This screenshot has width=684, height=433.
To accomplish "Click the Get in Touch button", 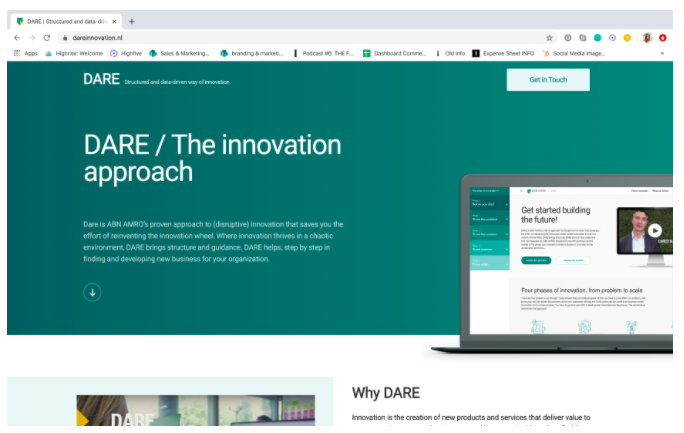I will (x=548, y=80).
